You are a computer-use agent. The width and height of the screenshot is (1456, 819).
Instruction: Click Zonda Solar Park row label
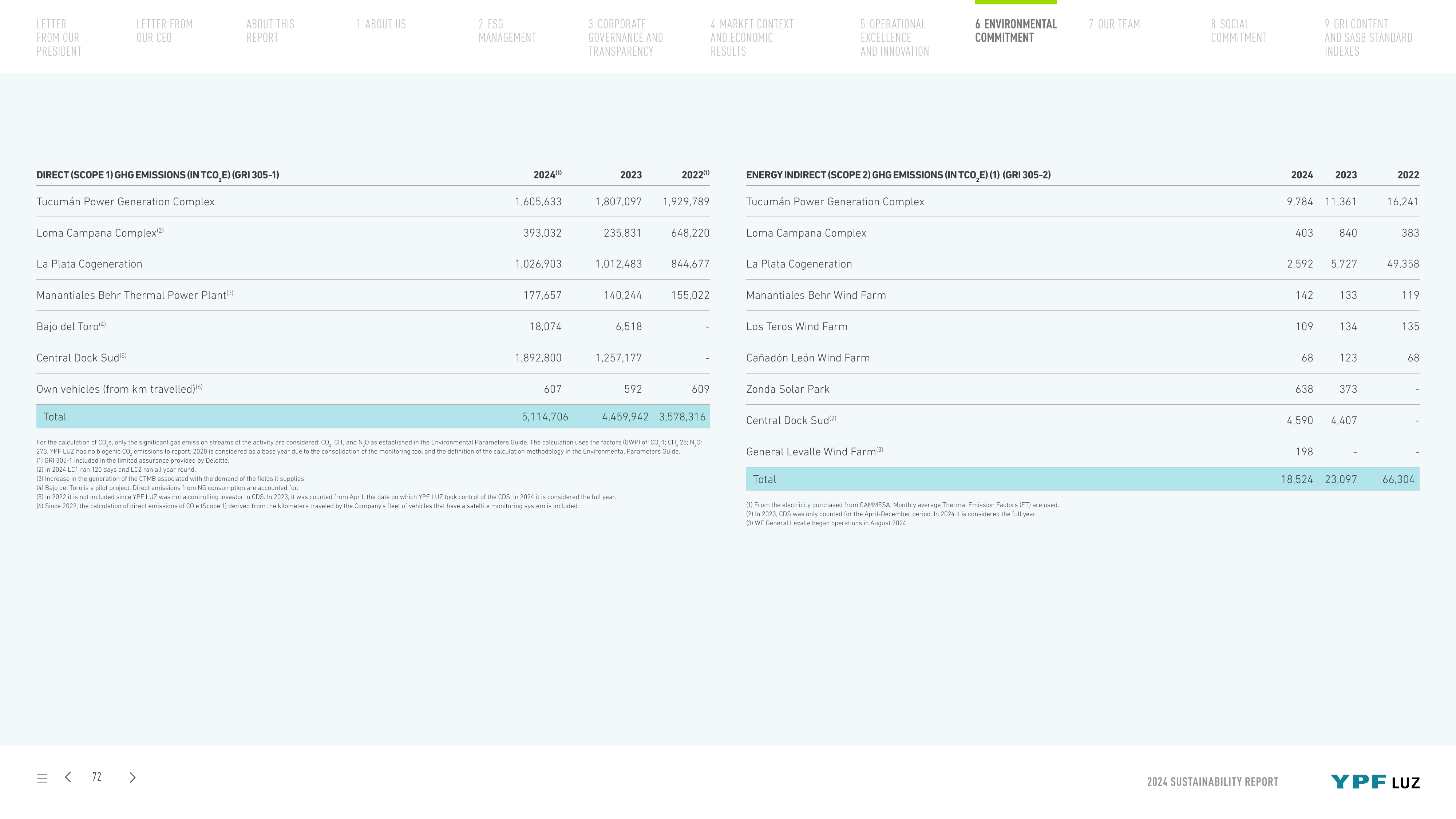(788, 389)
